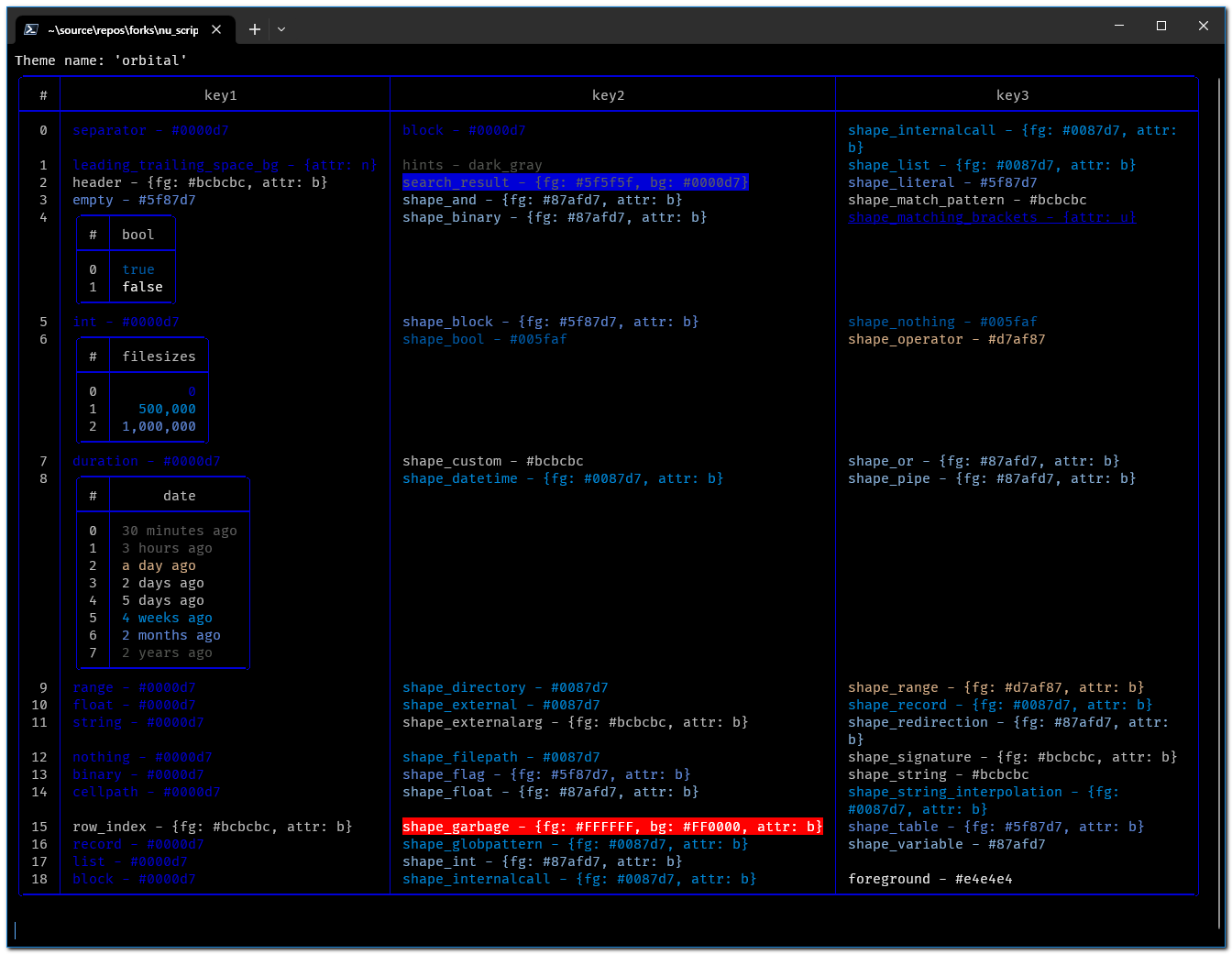Click the shape_int entry
This screenshot has width=1232, height=954.
tap(543, 861)
